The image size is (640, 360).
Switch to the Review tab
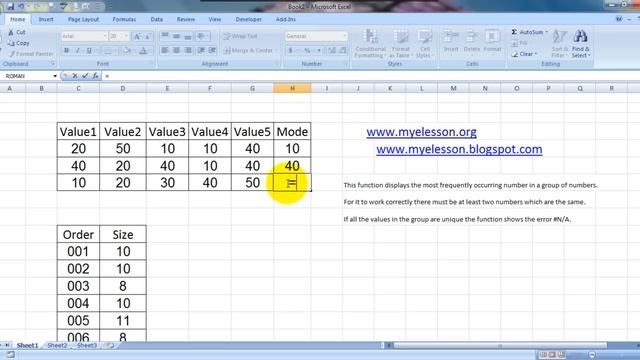[186, 19]
